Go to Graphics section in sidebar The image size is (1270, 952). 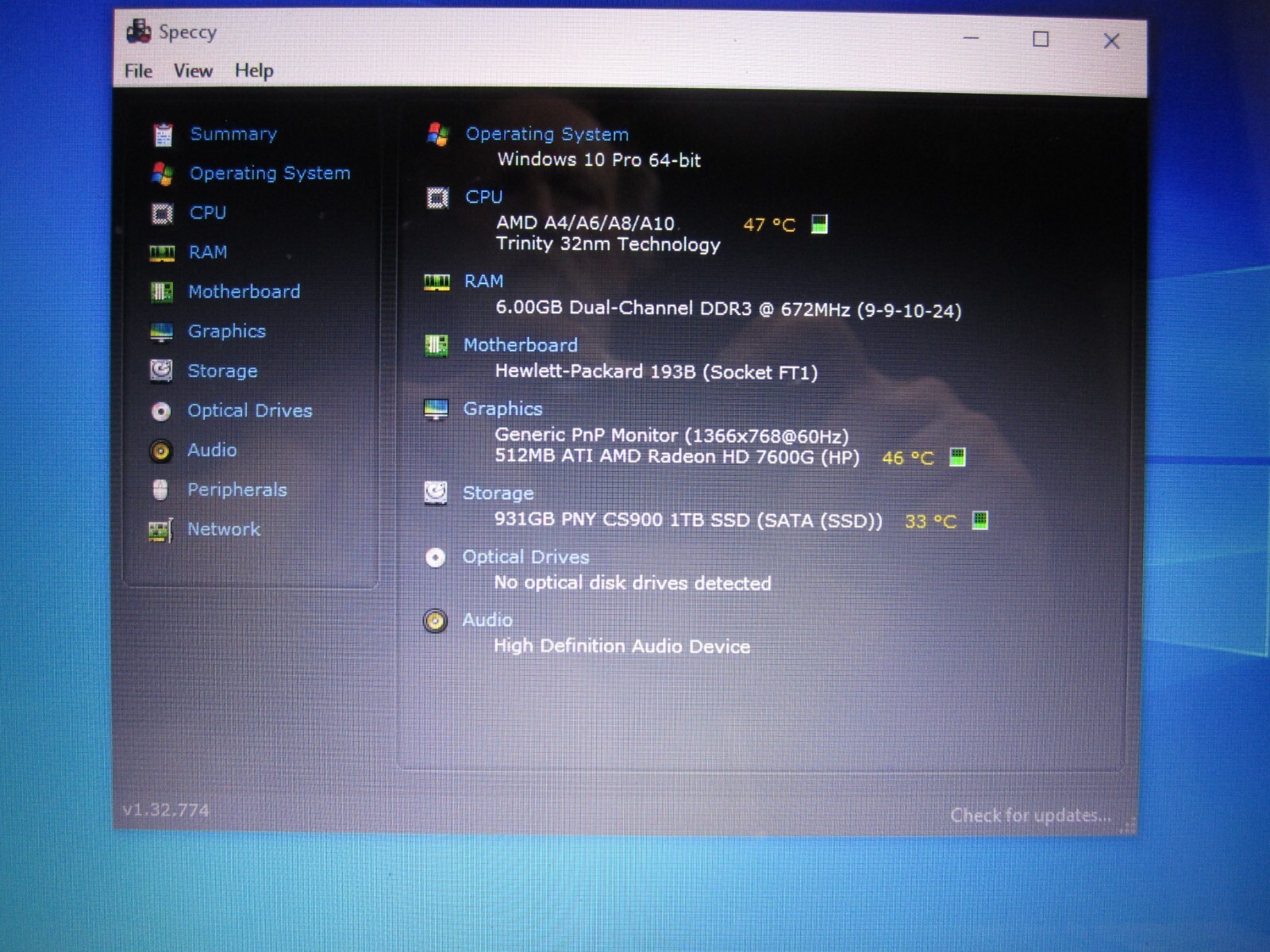point(226,332)
